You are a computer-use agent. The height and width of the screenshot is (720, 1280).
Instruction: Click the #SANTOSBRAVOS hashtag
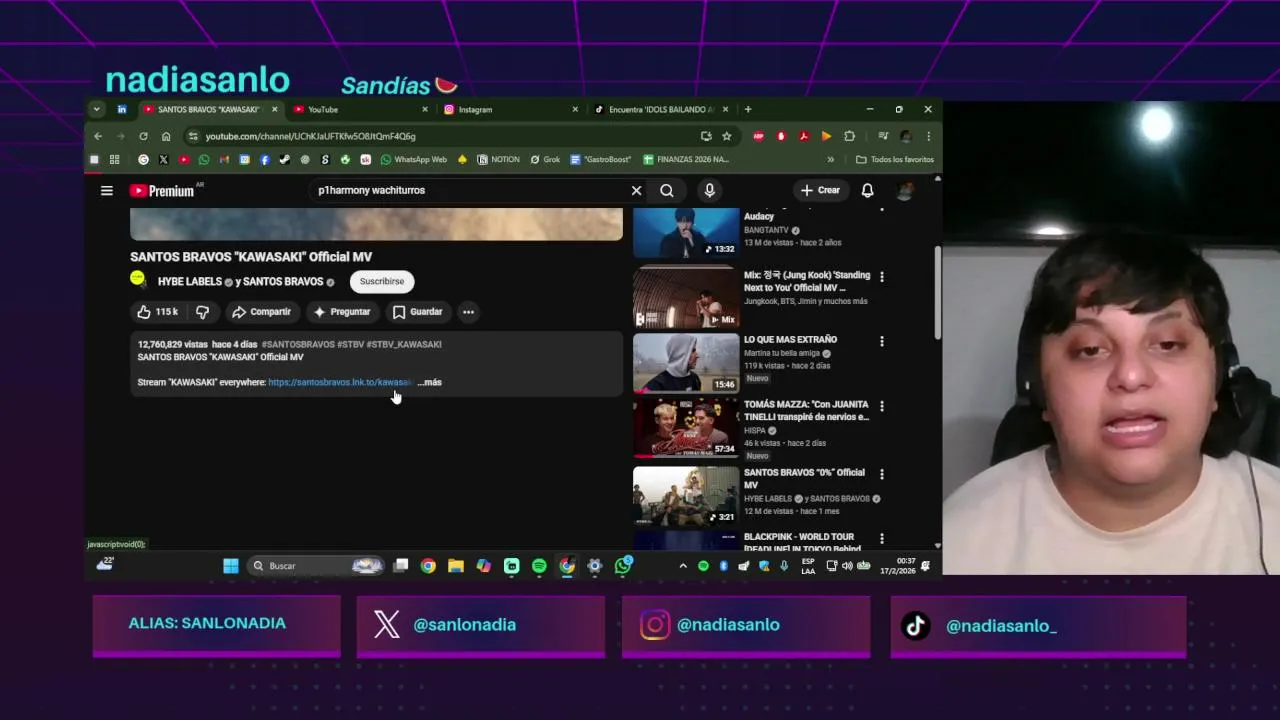tap(298, 344)
